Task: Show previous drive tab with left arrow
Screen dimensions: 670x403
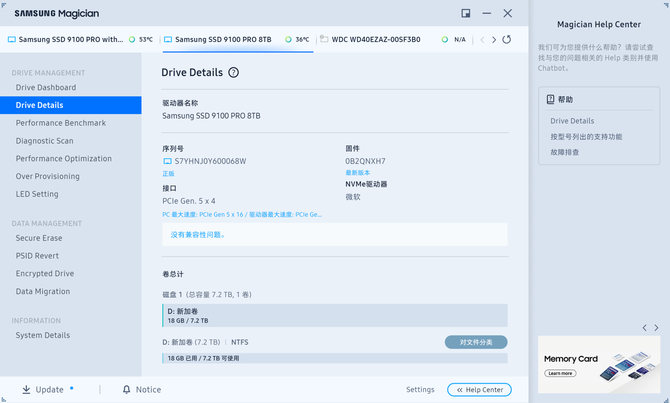Action: point(482,39)
